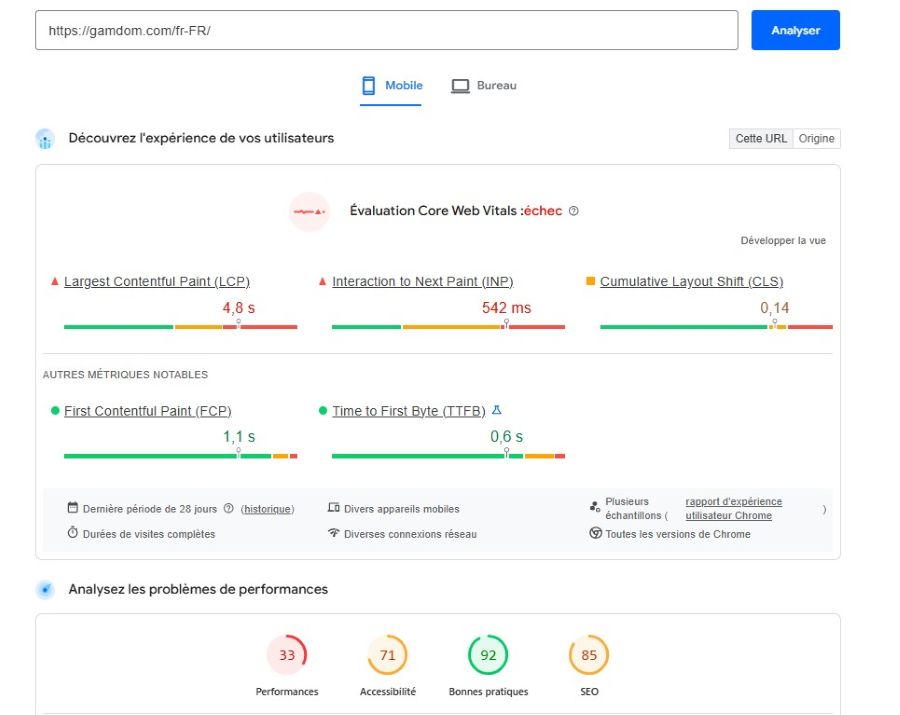This screenshot has height=715, width=900.
Task: Open rapport d'expérience utilisateur Chrome link
Action: click(733, 508)
